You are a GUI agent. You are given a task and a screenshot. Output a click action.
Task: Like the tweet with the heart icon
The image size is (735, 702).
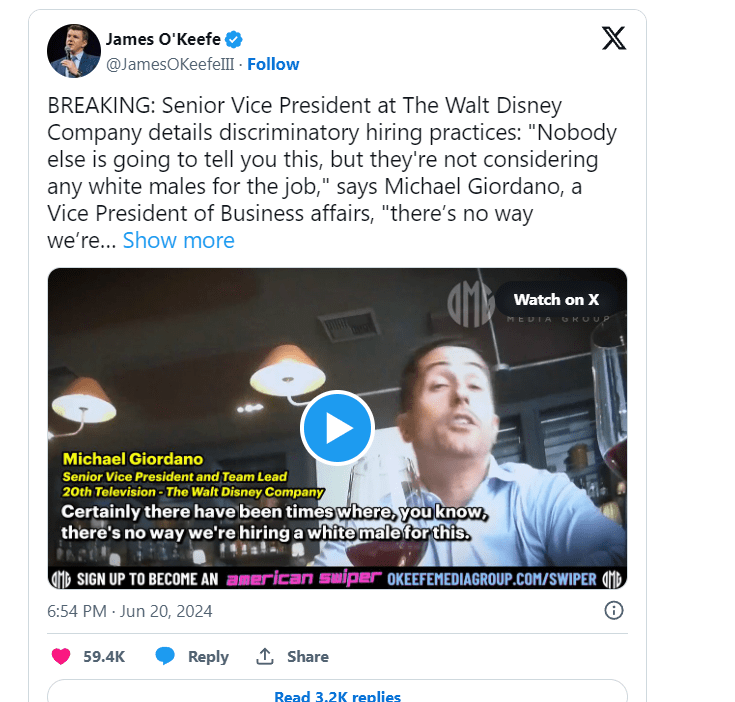62,656
